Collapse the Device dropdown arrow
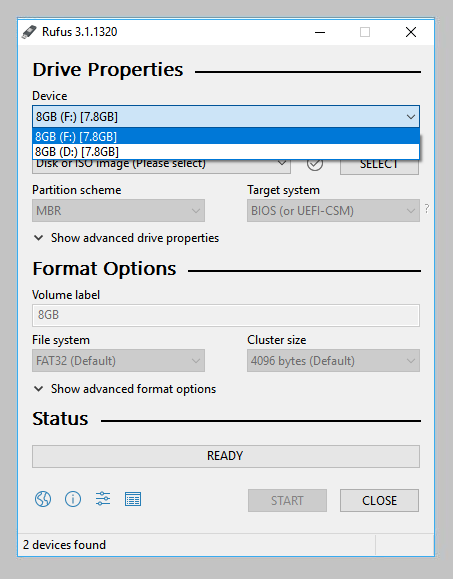This screenshot has width=453, height=579. tap(411, 117)
